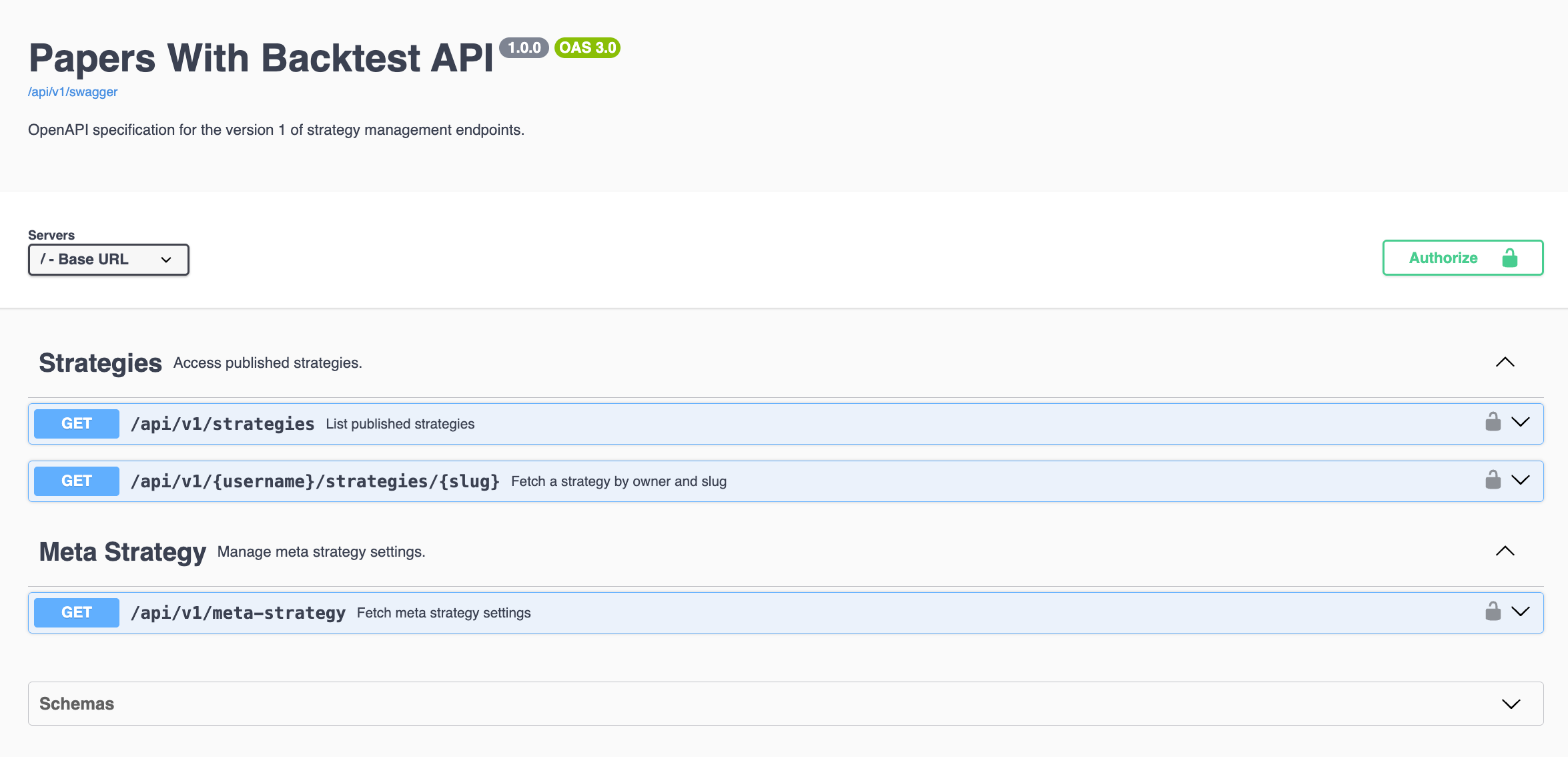
Task: Expand the /api/v1/strategies endpoint chevron
Action: coord(1521,423)
